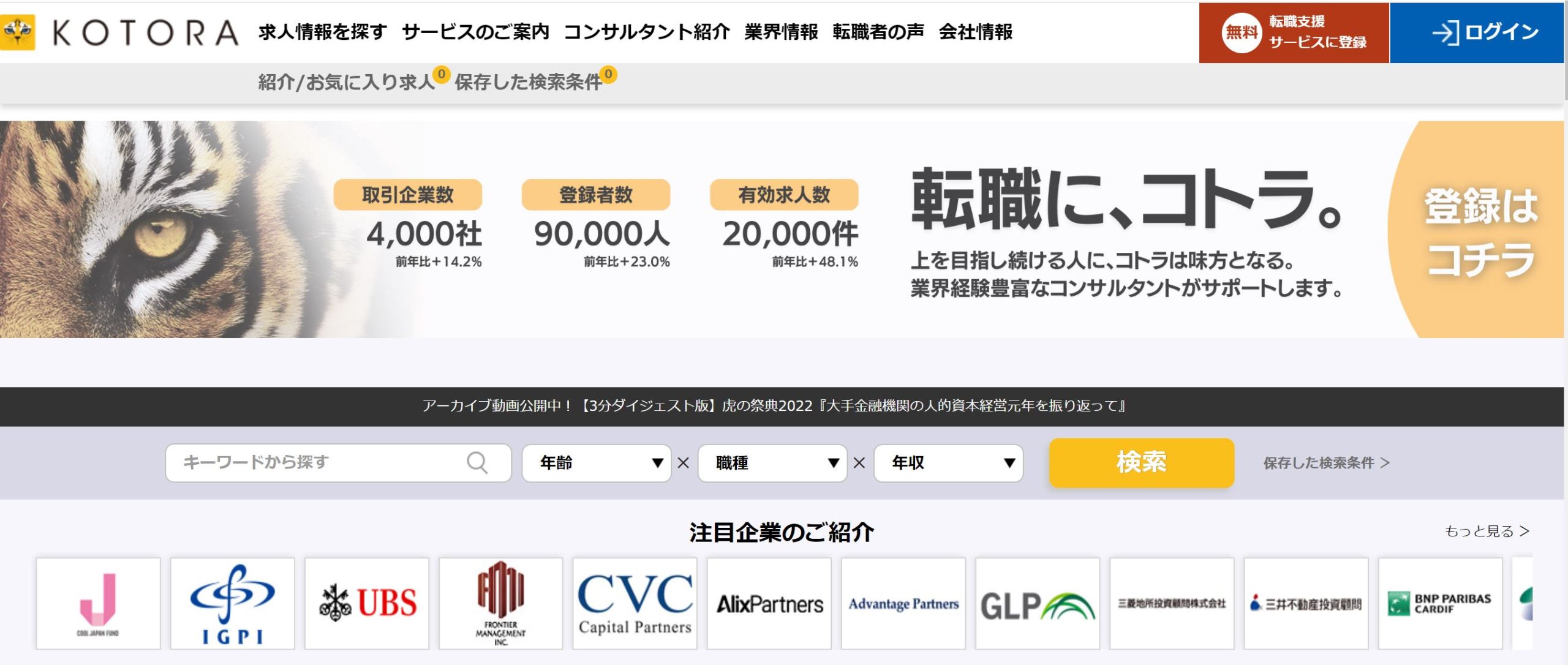The image size is (1568, 665).
Task: Open the BNP Paribas Cardif logo tile
Action: [x=1440, y=603]
